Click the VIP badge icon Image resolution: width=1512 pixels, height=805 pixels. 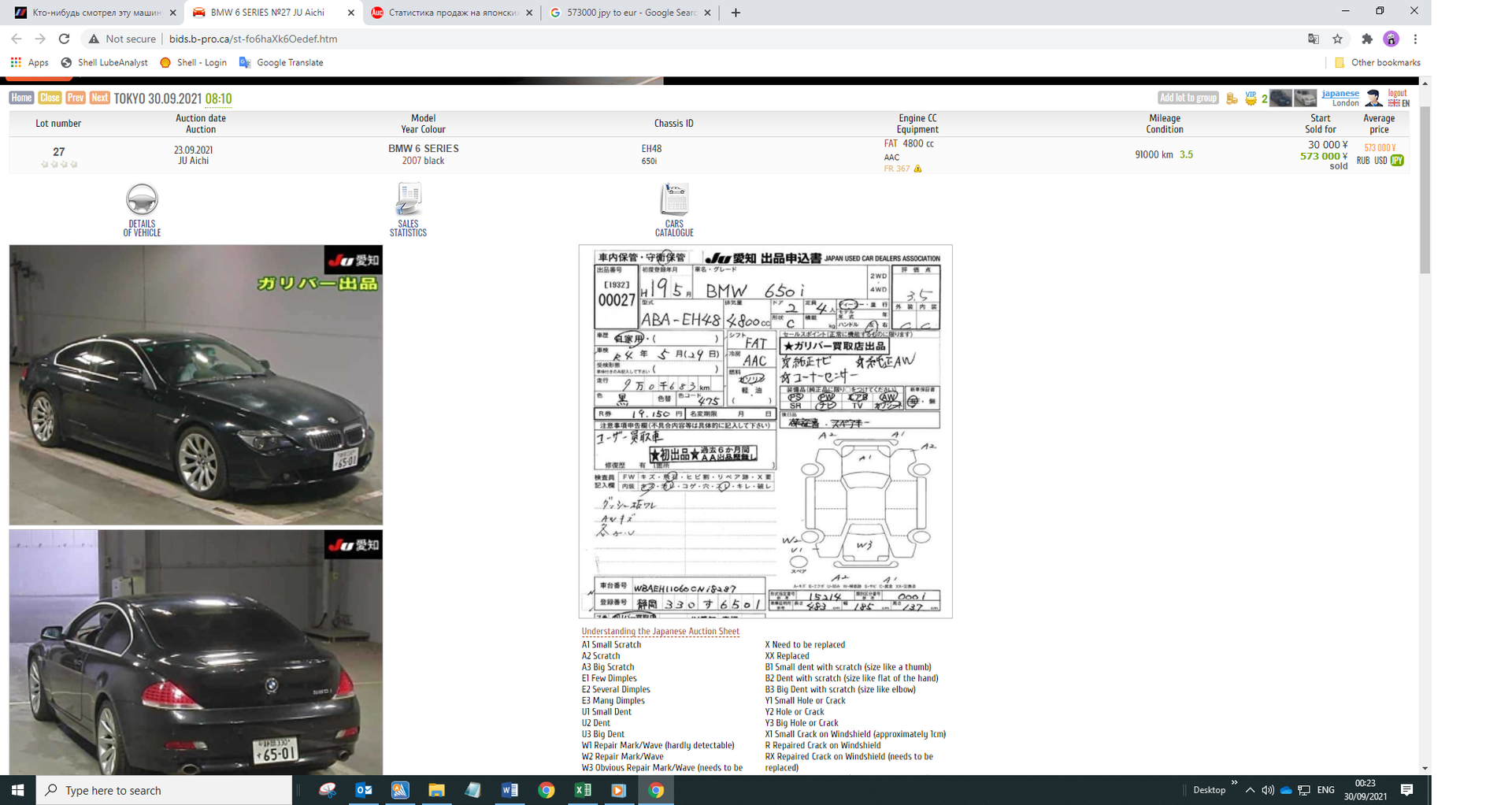pyautogui.click(x=1251, y=98)
